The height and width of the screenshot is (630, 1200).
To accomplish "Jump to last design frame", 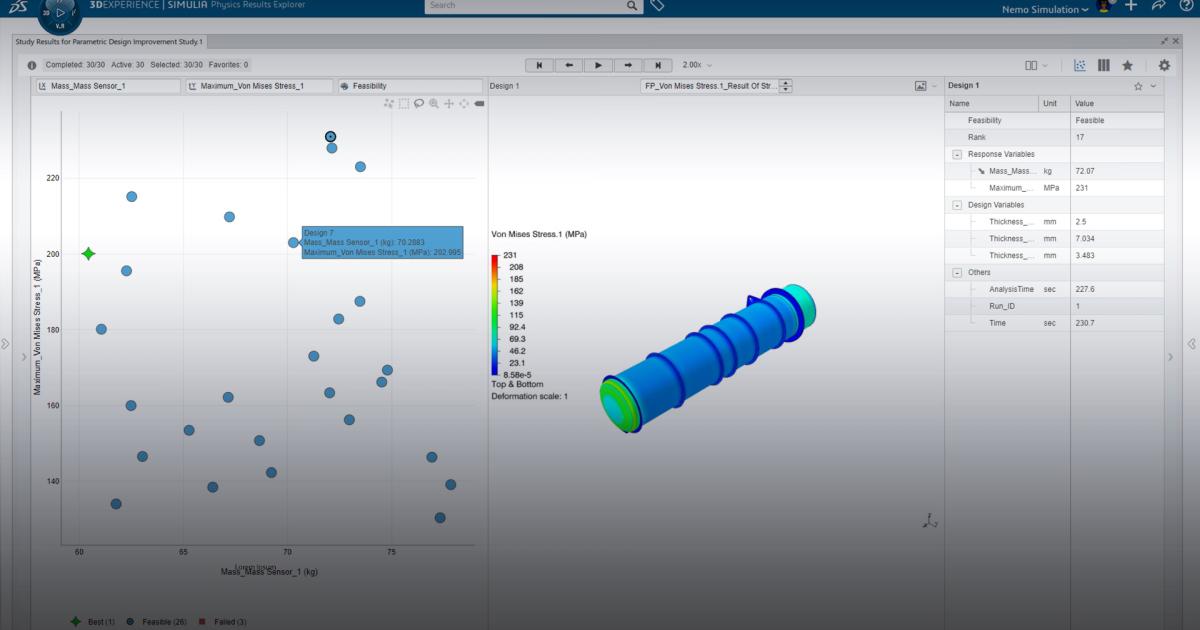I will 657,65.
